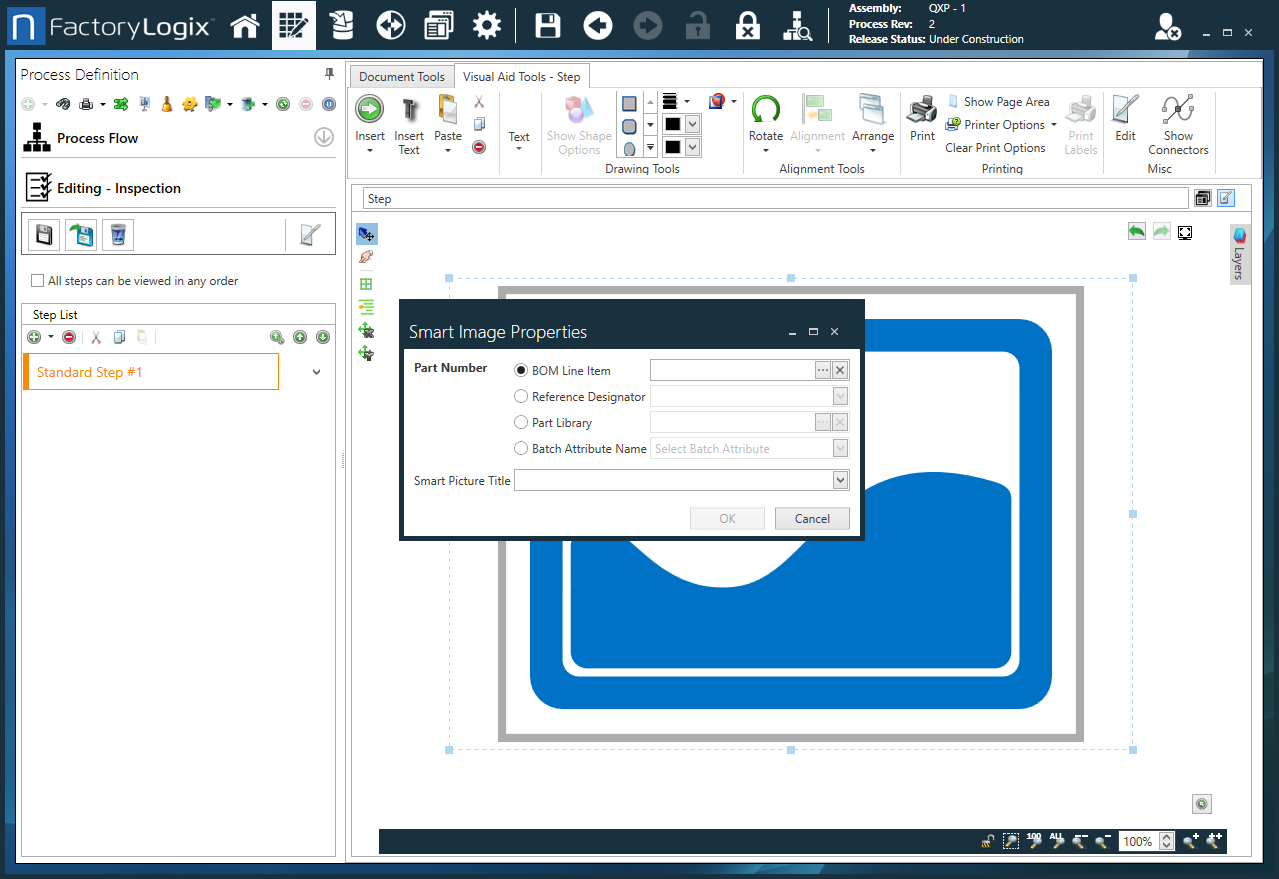The width and height of the screenshot is (1279, 879).
Task: Select the pan hand tool in the canvas sidebar
Action: 366,257
